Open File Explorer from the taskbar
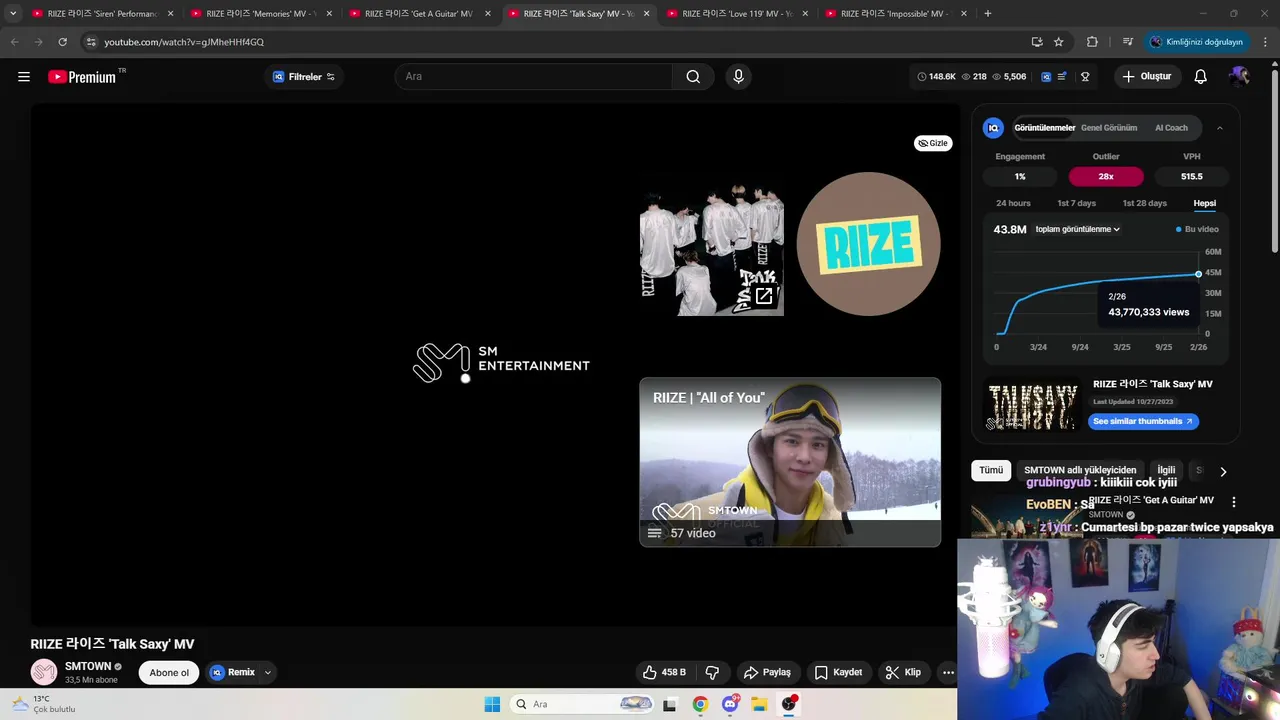1280x720 pixels. coord(759,704)
